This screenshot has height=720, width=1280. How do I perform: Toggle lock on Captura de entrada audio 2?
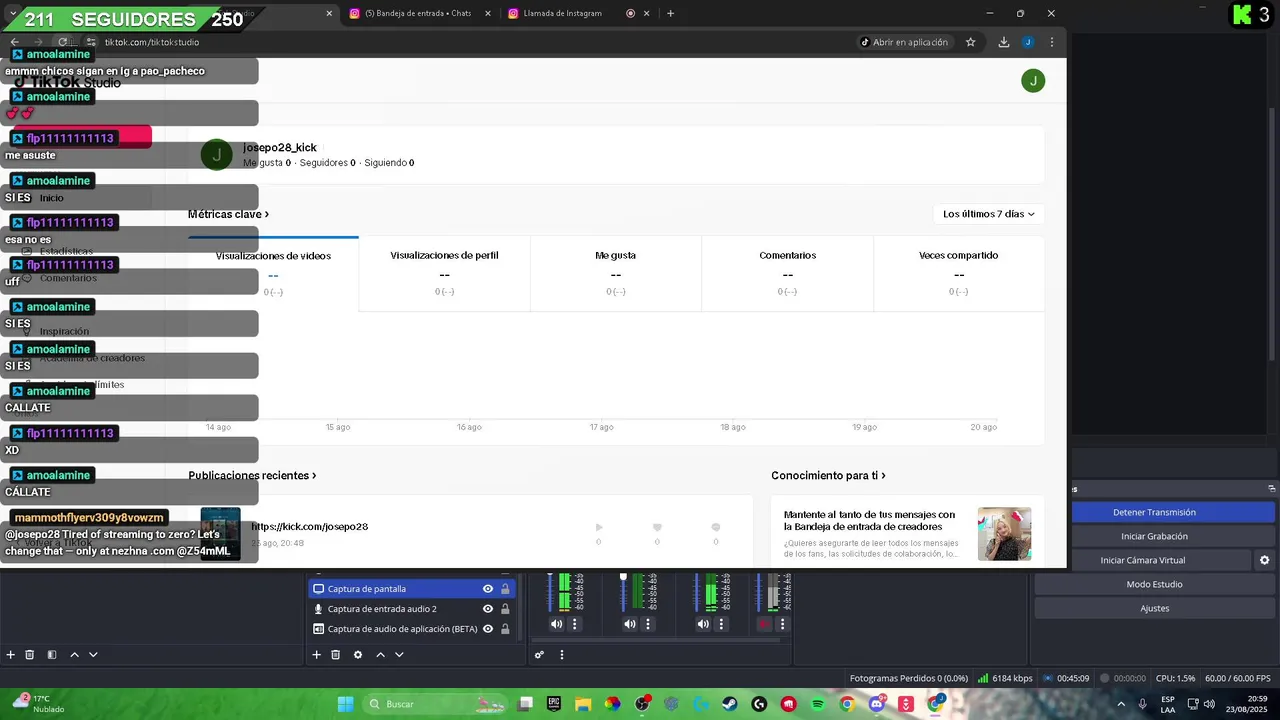pos(505,609)
